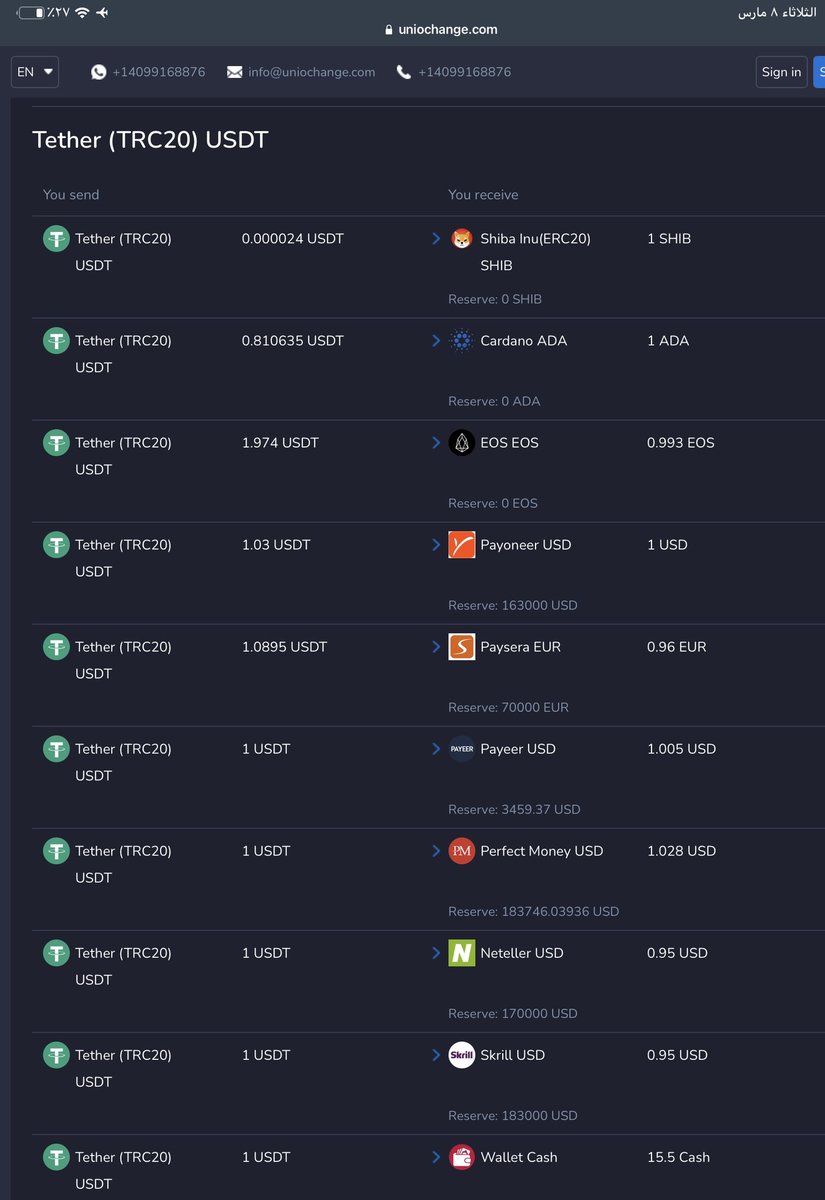Select the Payoneer USD exchange name

(526, 545)
